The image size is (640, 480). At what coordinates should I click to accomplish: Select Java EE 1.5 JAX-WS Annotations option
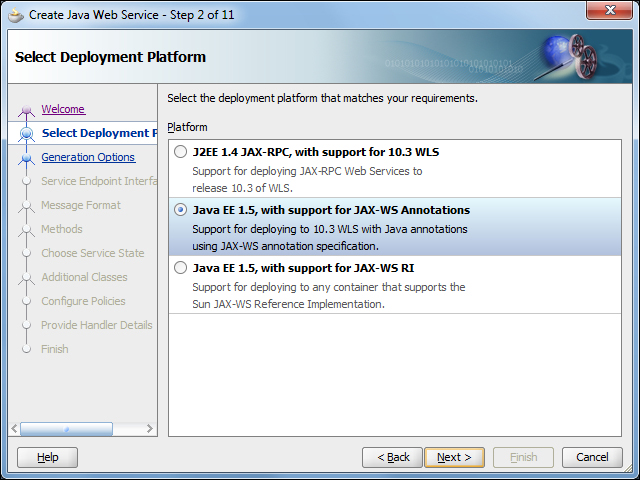point(180,211)
